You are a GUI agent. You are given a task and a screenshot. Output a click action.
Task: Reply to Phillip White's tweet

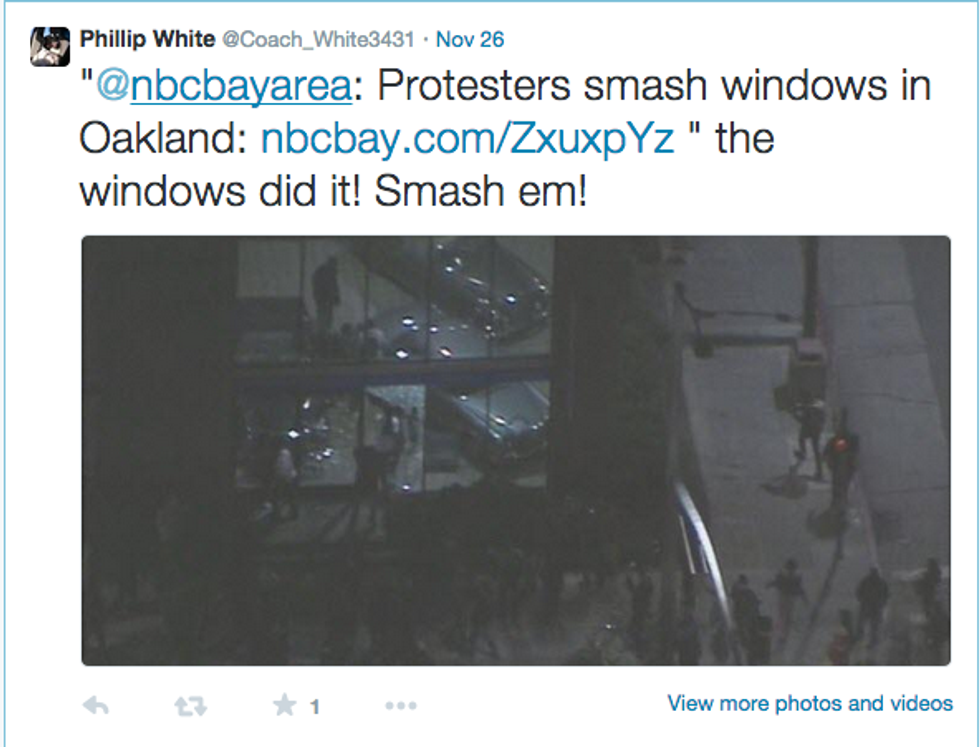click(x=96, y=706)
